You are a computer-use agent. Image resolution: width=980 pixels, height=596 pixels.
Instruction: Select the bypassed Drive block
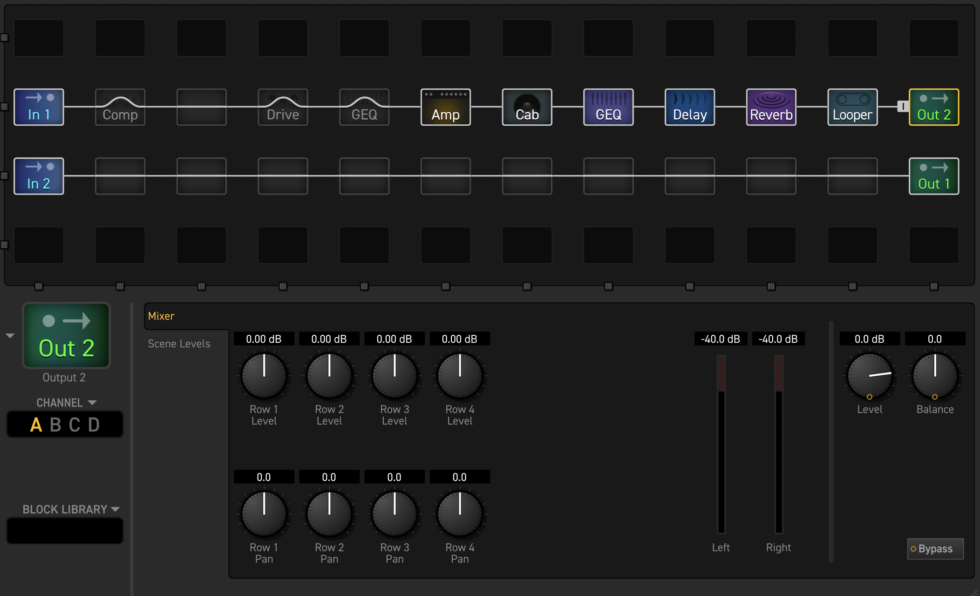click(x=283, y=107)
